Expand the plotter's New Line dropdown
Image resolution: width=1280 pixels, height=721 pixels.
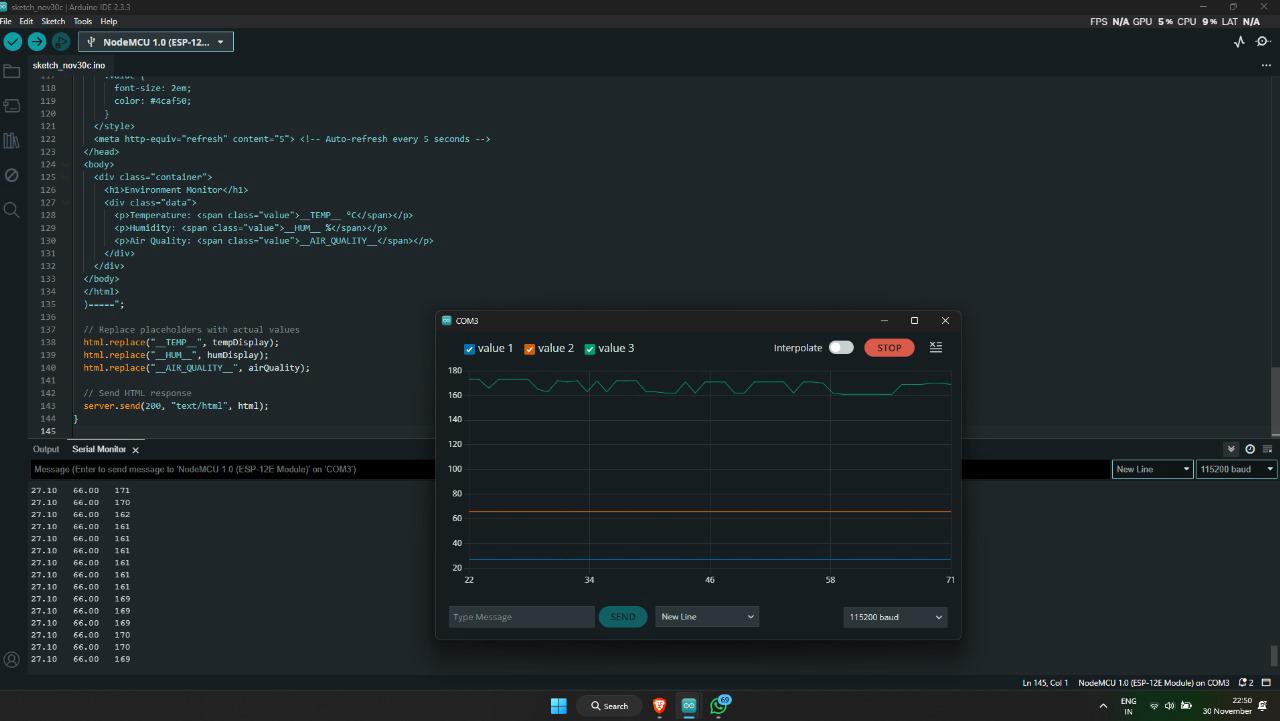point(707,617)
